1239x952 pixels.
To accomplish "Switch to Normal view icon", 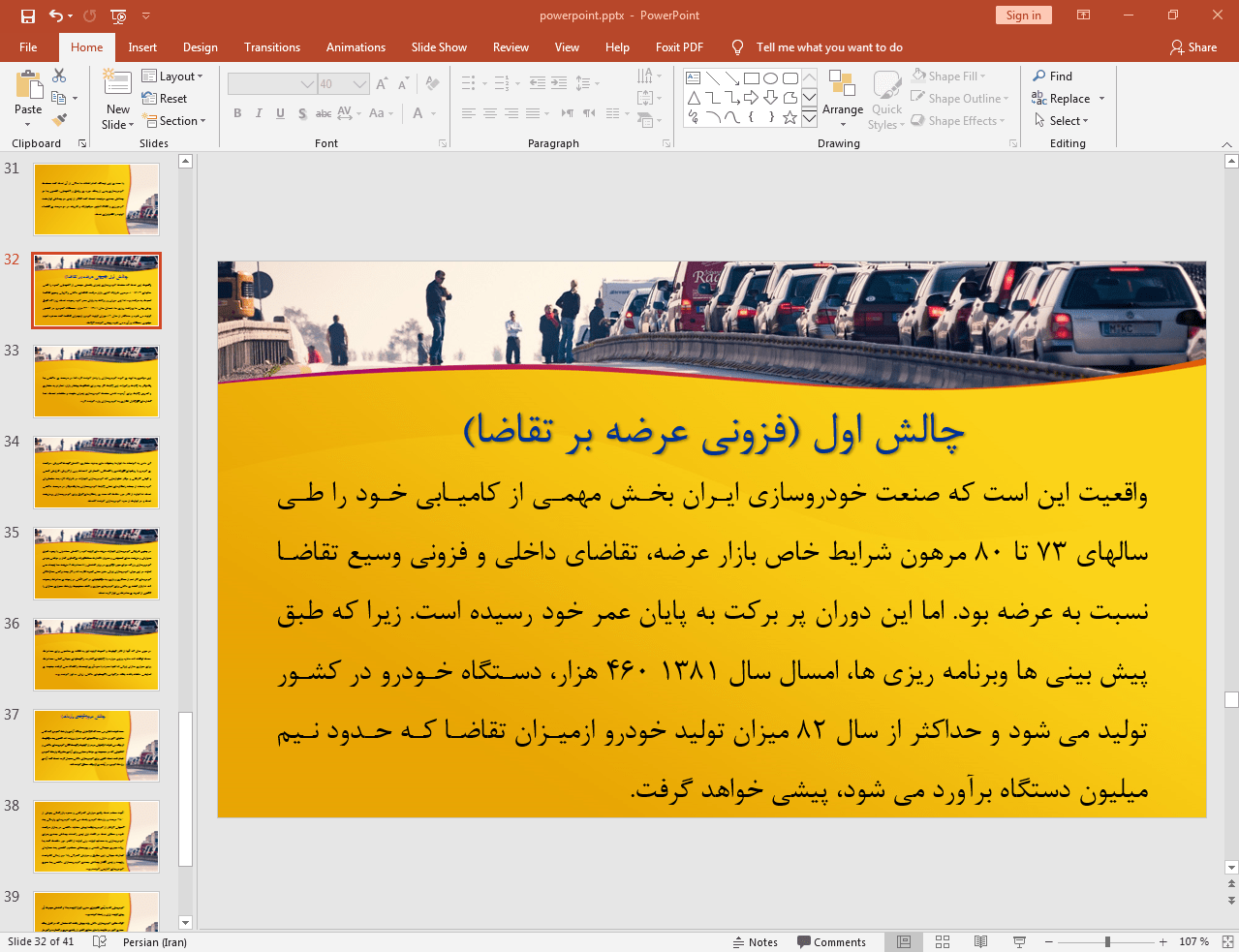I will [904, 941].
